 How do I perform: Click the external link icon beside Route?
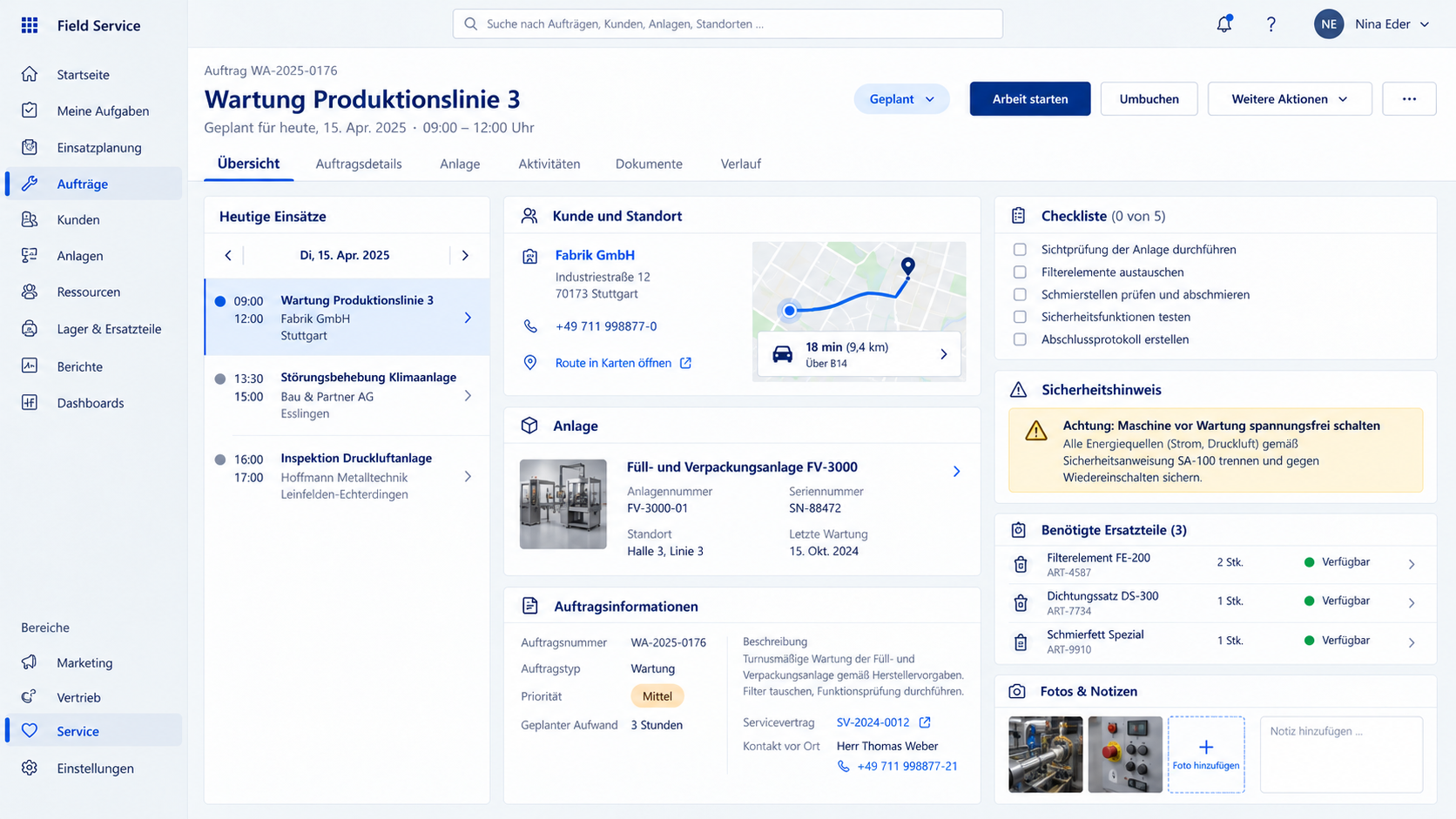(685, 363)
